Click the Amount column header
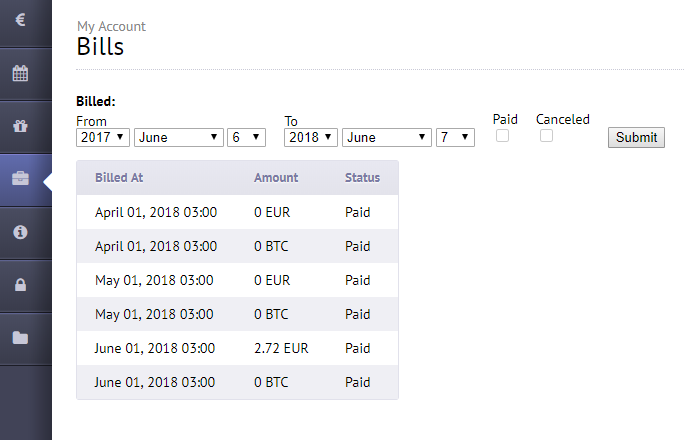Image resolution: width=684 pixels, height=440 pixels. (x=276, y=177)
